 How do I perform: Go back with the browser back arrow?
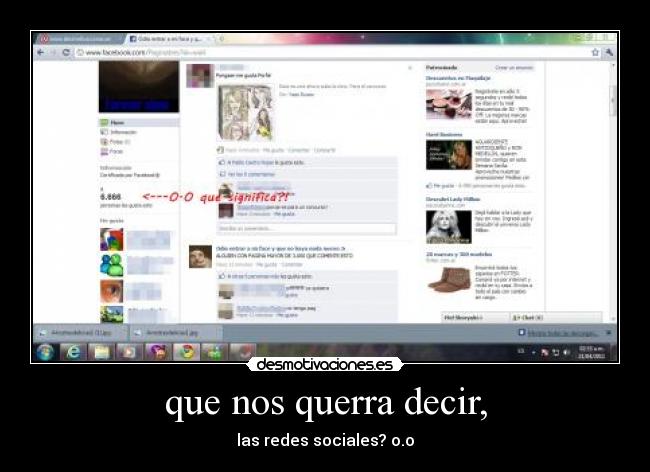[40, 53]
